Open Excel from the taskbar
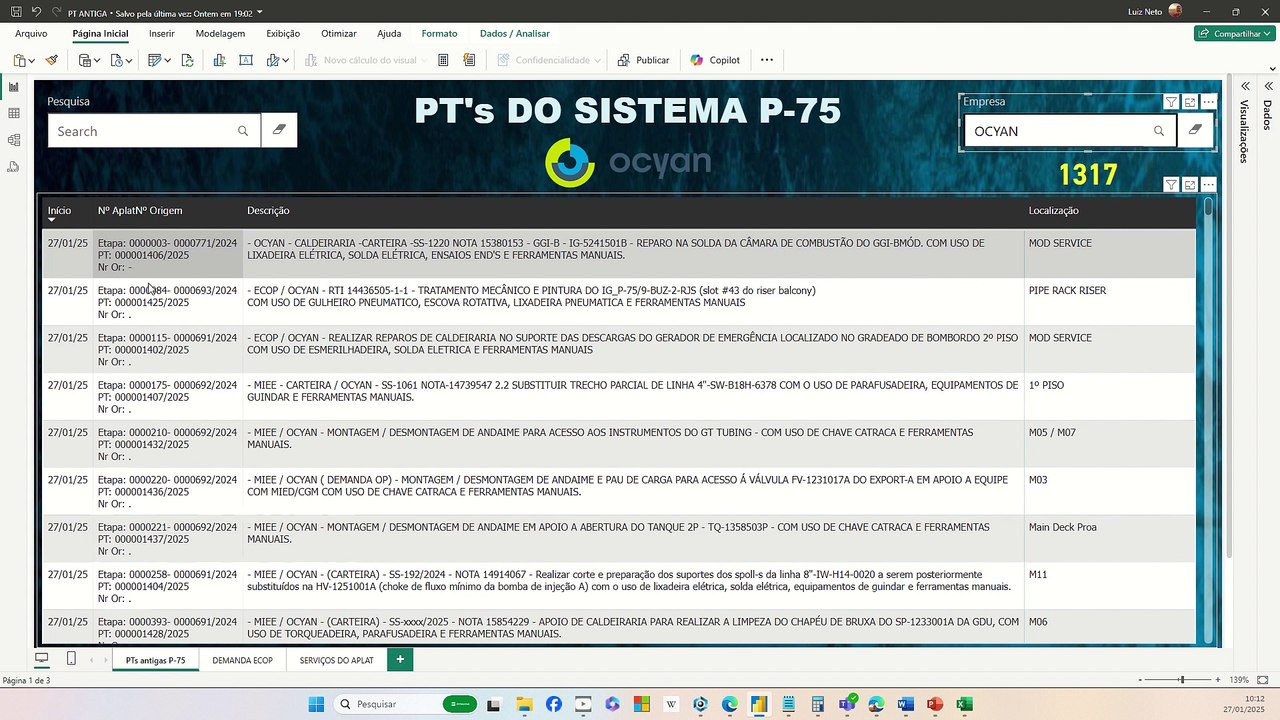Viewport: 1280px width, 720px height. (964, 704)
